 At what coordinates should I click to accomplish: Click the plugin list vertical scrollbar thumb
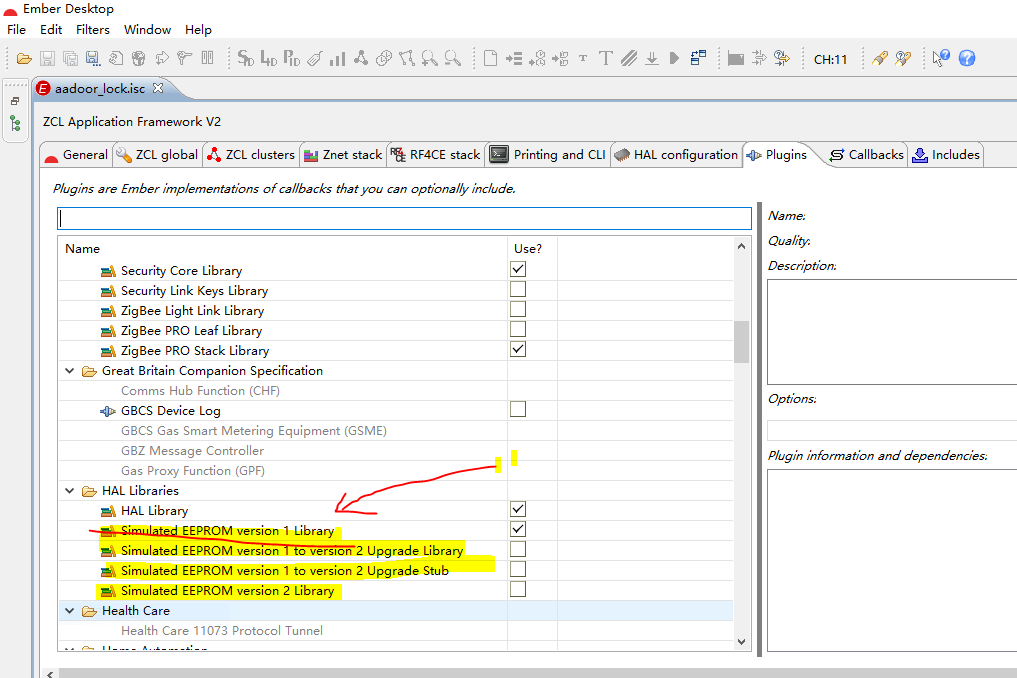(741, 341)
